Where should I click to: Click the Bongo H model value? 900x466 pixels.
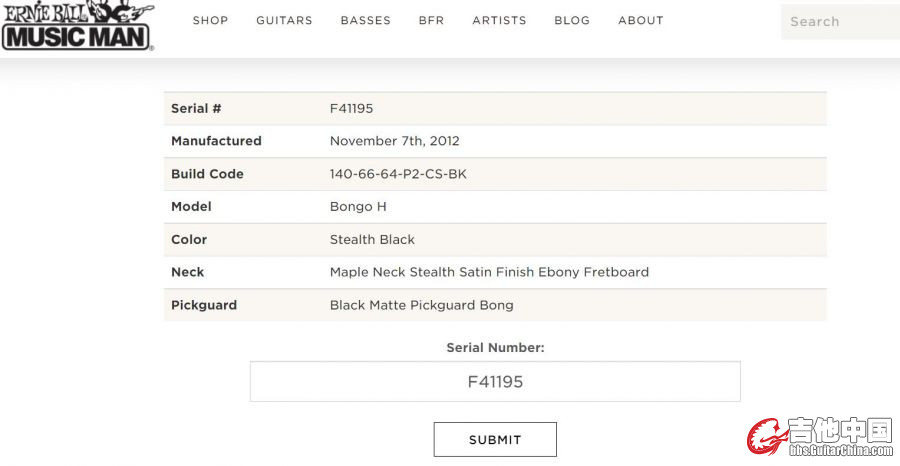click(x=358, y=207)
